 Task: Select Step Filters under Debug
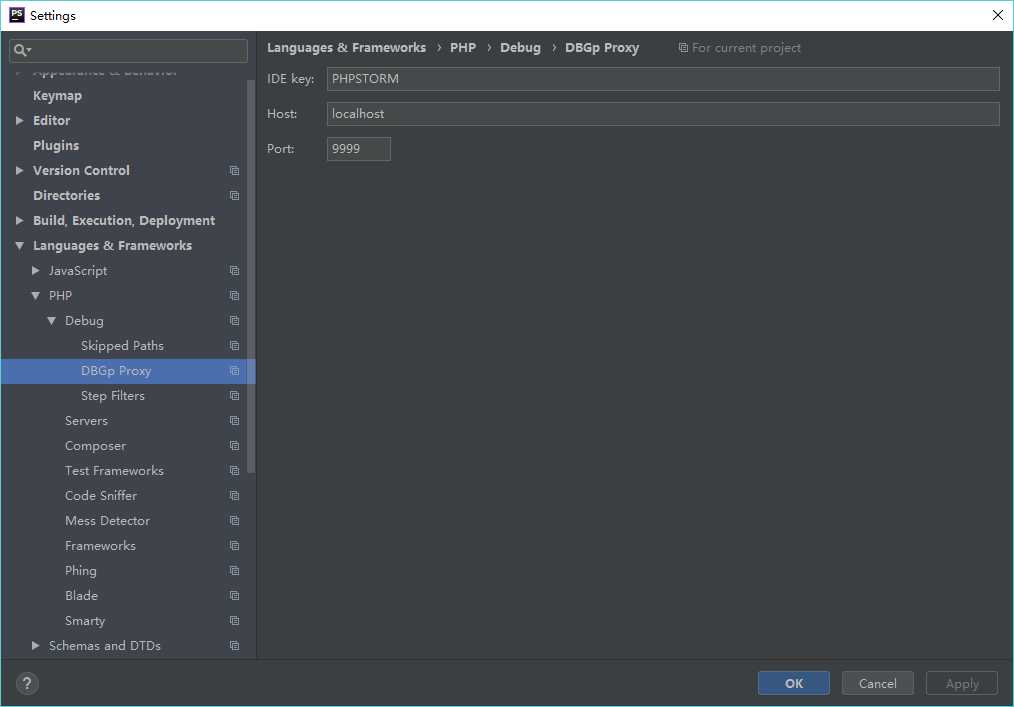[x=113, y=396]
